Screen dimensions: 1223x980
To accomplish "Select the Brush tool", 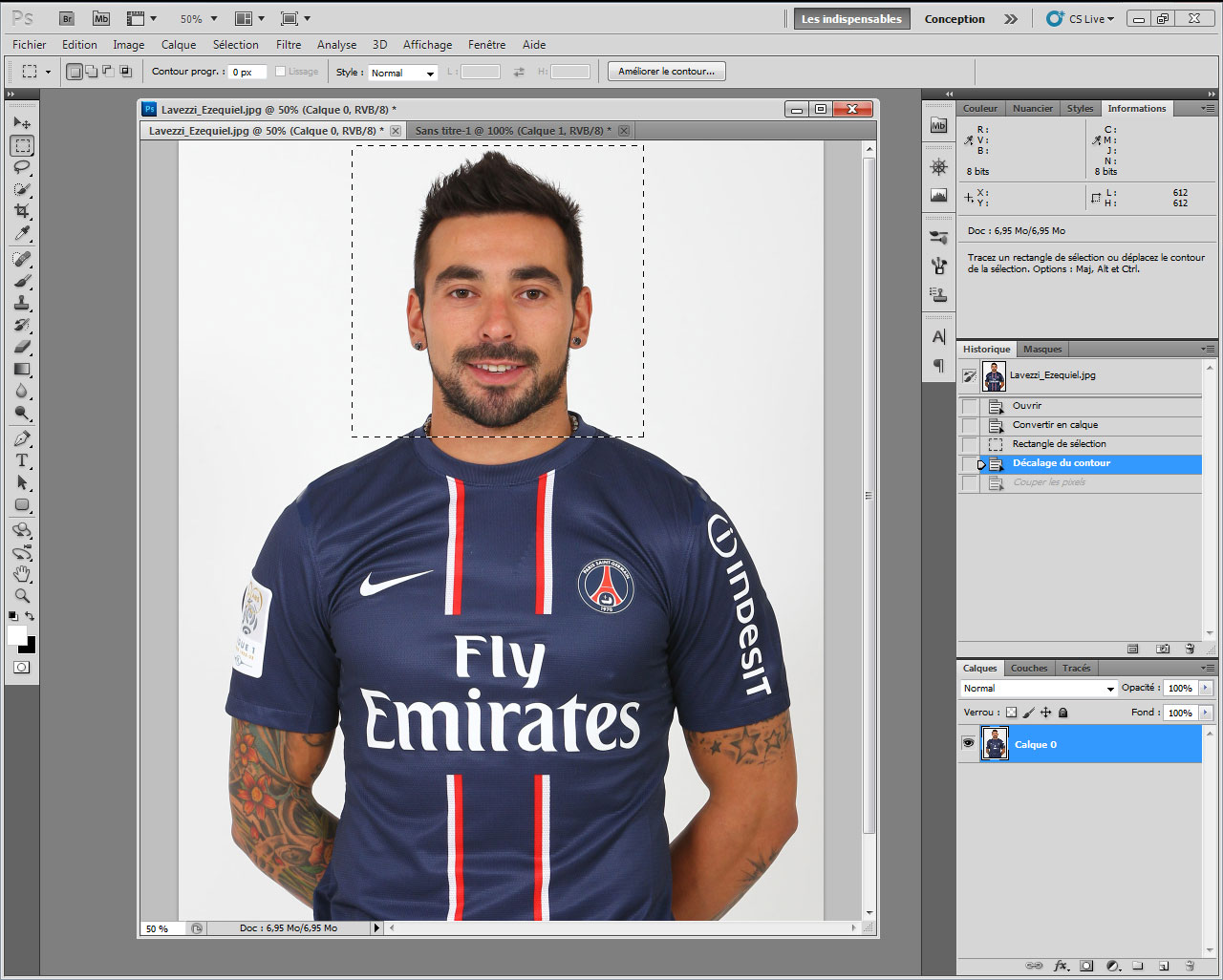I will click(x=22, y=281).
